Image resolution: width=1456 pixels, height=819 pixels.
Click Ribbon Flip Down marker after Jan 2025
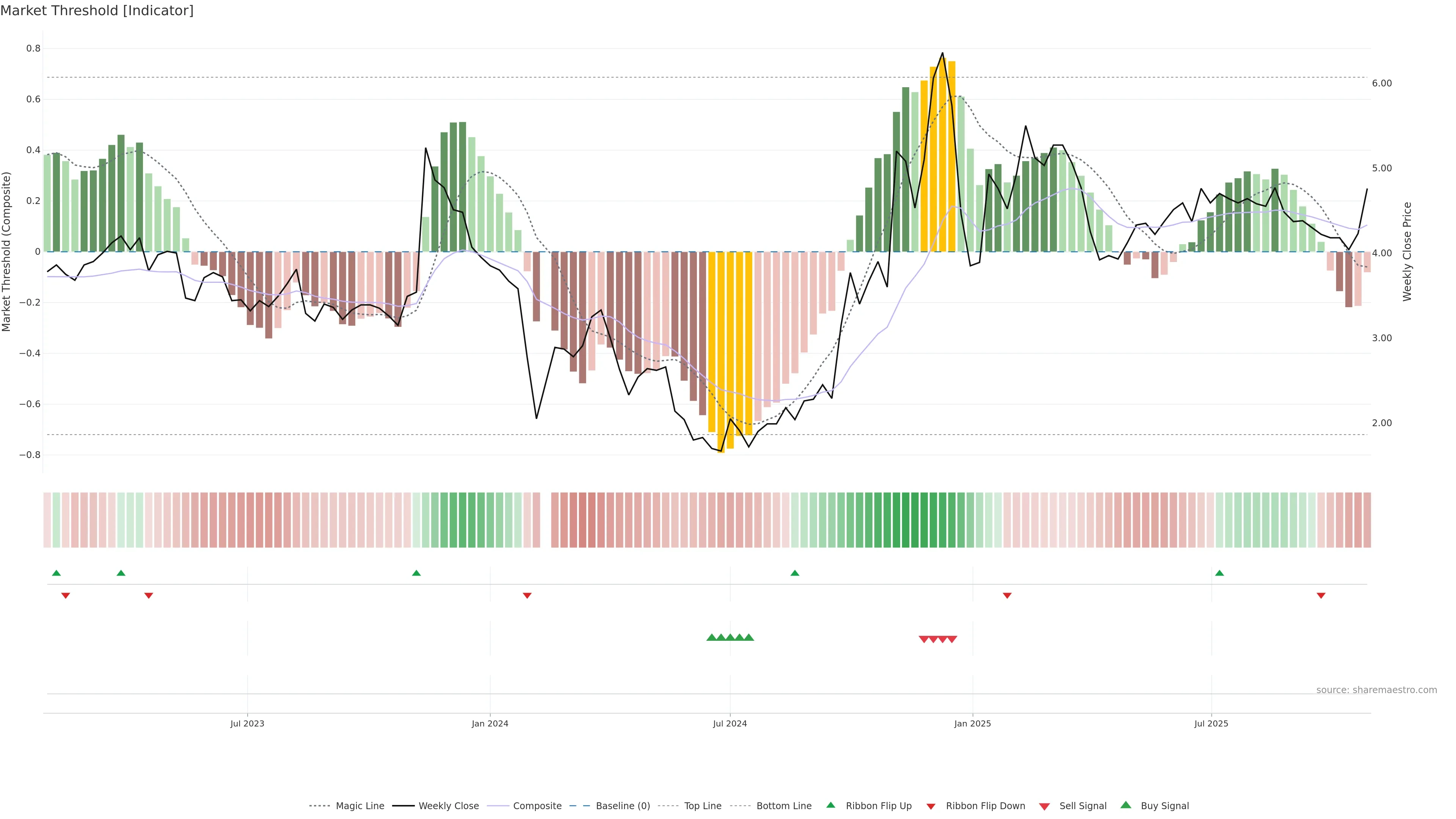pos(1007,595)
